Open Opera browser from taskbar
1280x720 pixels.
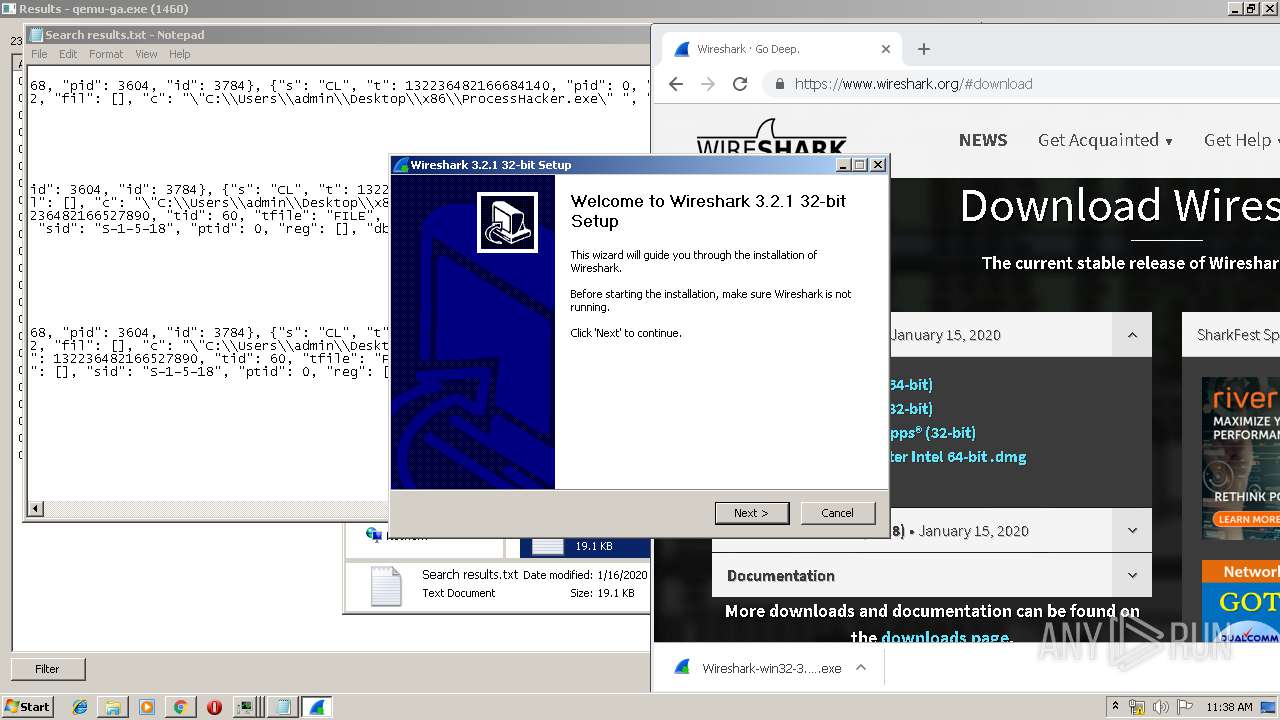(x=214, y=707)
